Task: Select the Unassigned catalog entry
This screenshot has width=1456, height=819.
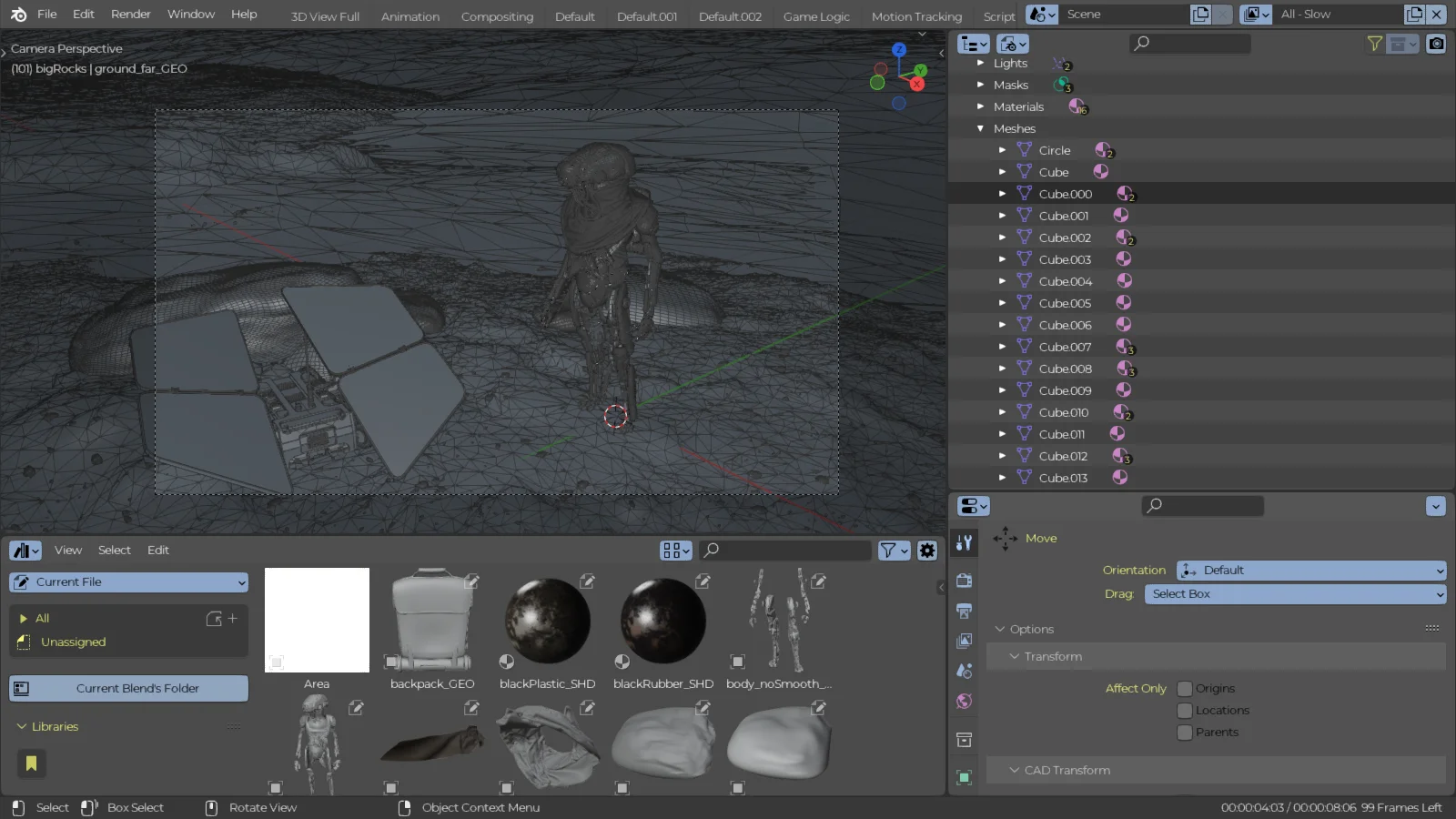Action: tap(74, 642)
